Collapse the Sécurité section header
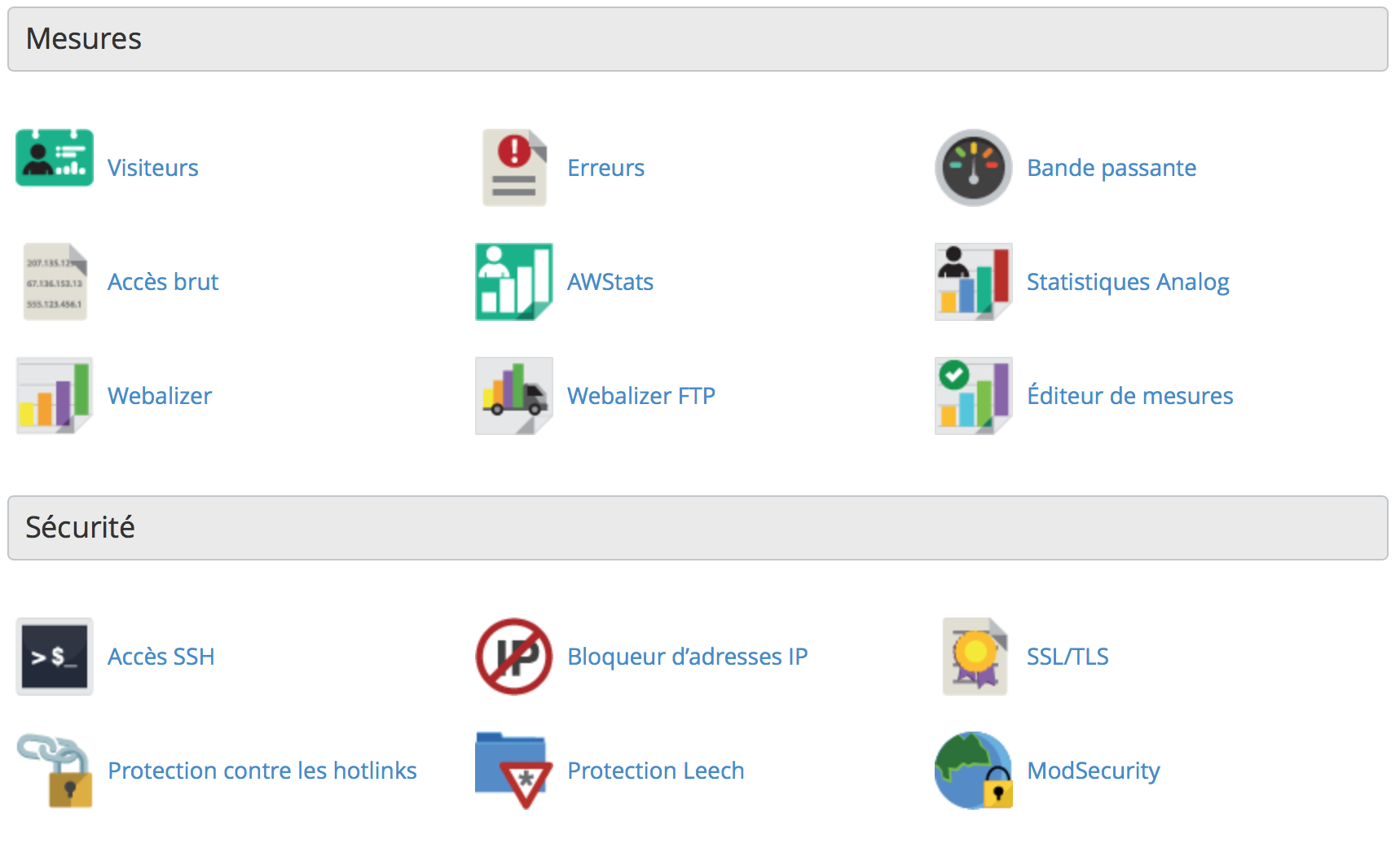The width and height of the screenshot is (1400, 857). coord(698,528)
